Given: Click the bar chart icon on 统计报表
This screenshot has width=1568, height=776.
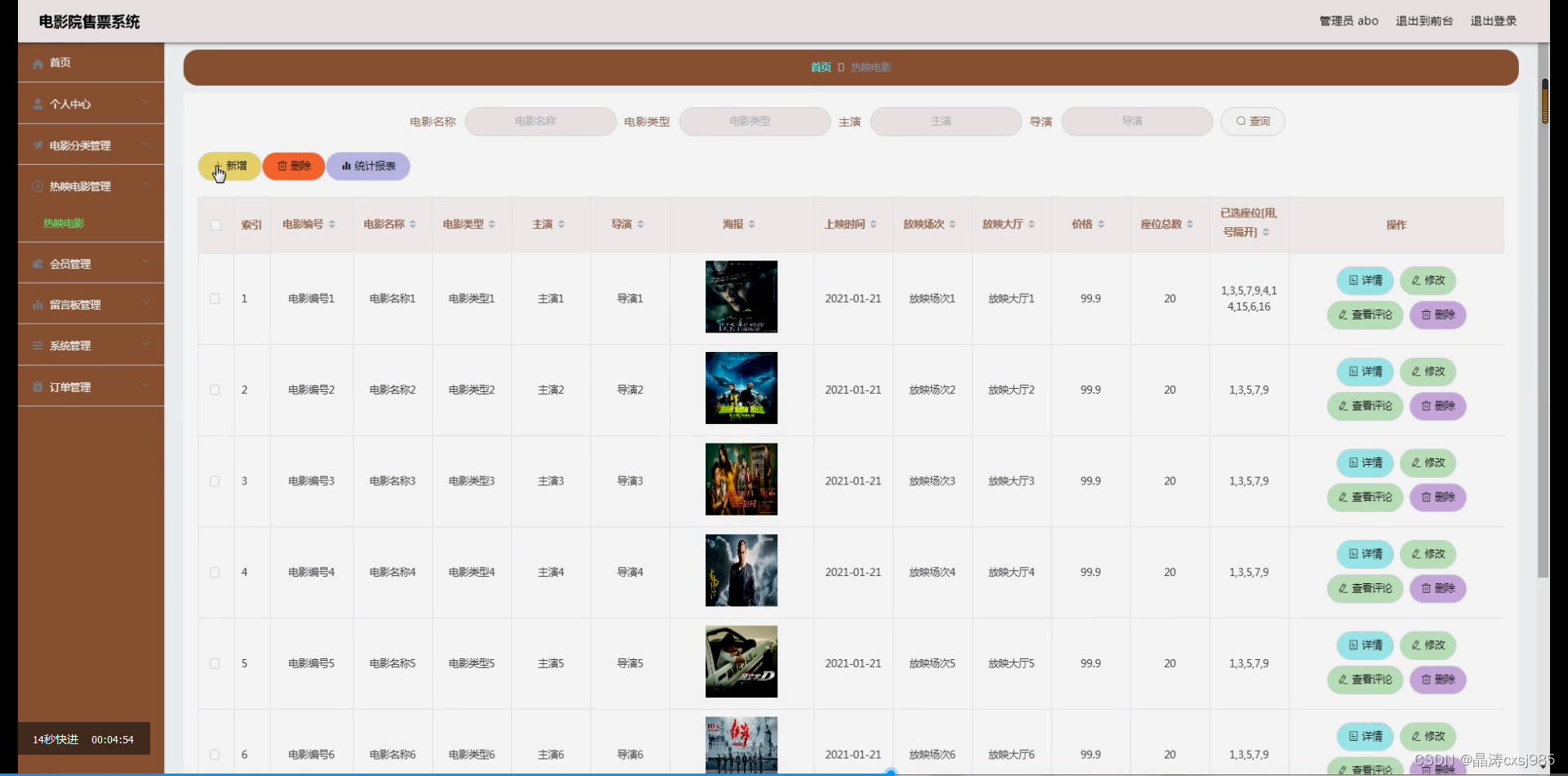Looking at the screenshot, I should pyautogui.click(x=345, y=166).
